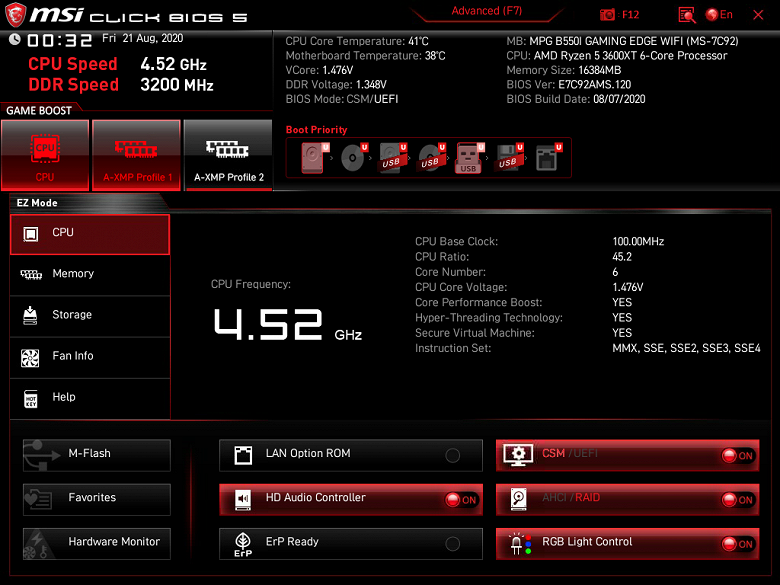Click the CPU Core Temperature 41°C reading
The width and height of the screenshot is (780, 585).
coord(357,41)
